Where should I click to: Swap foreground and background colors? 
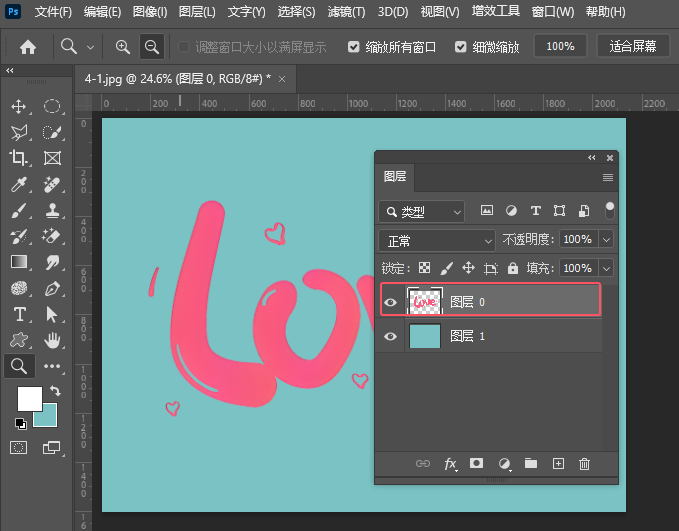55,391
